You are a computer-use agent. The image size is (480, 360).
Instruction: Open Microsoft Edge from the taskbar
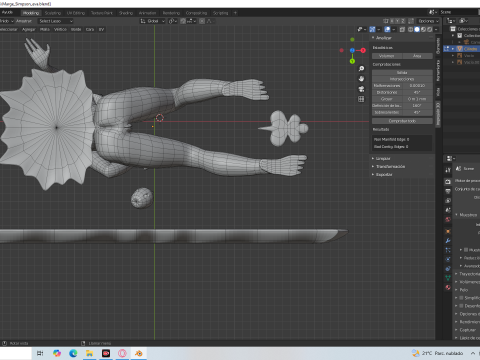[73, 353]
